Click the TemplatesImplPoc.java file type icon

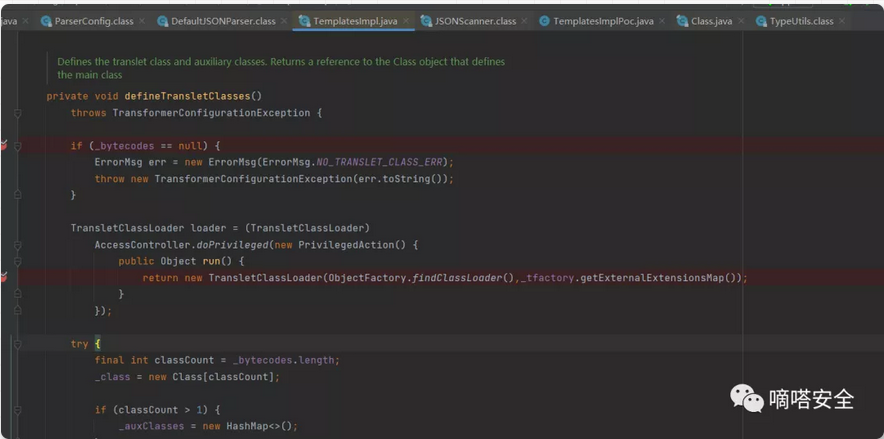(x=545, y=21)
